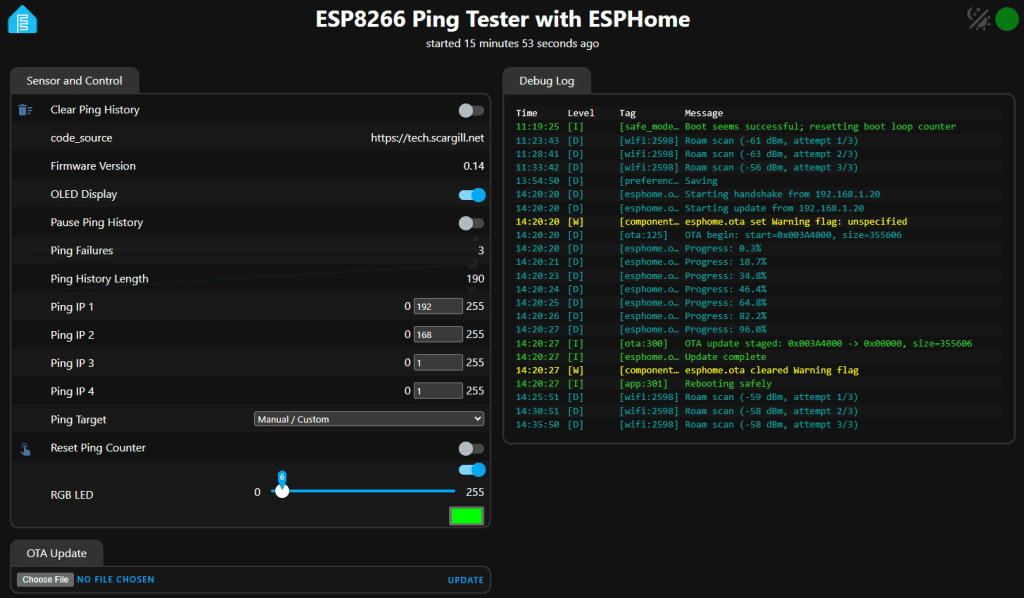
Task: Select the OTA Update tab
Action: click(x=56, y=554)
